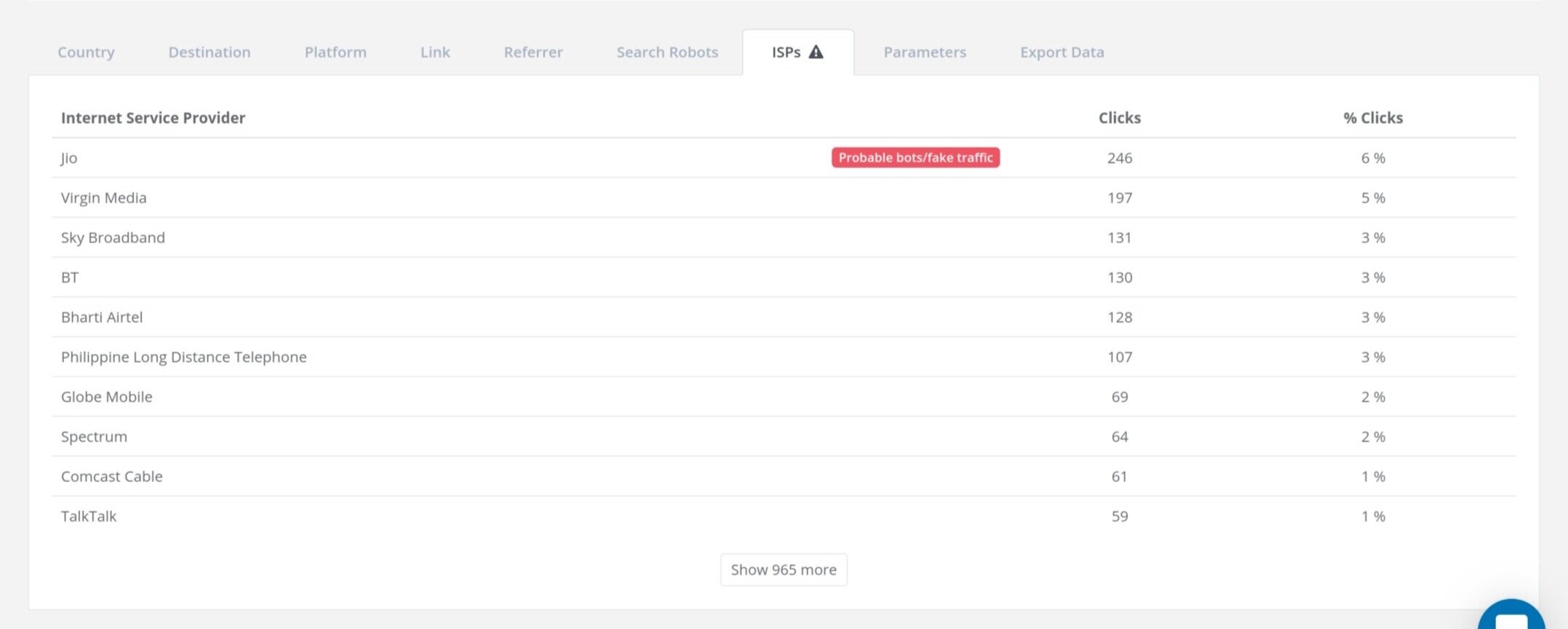Click the 59 clicks value for TalkTalk
The image size is (1568, 629).
coord(1120,516)
